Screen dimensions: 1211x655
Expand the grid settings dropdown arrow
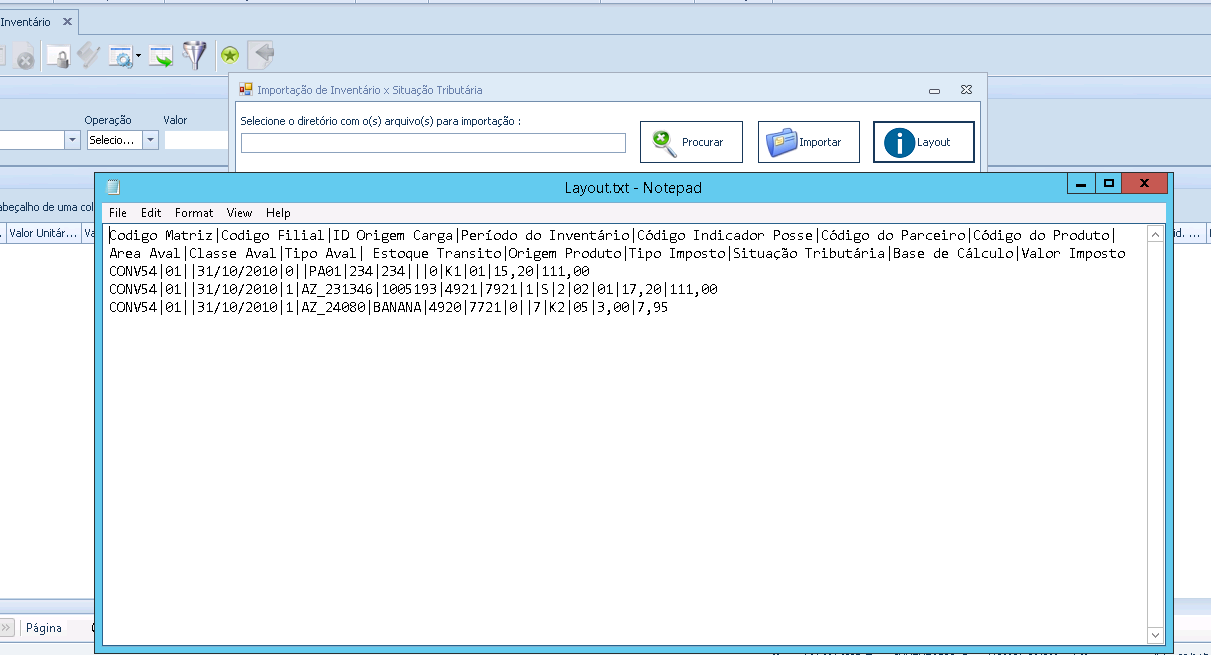pyautogui.click(x=138, y=58)
